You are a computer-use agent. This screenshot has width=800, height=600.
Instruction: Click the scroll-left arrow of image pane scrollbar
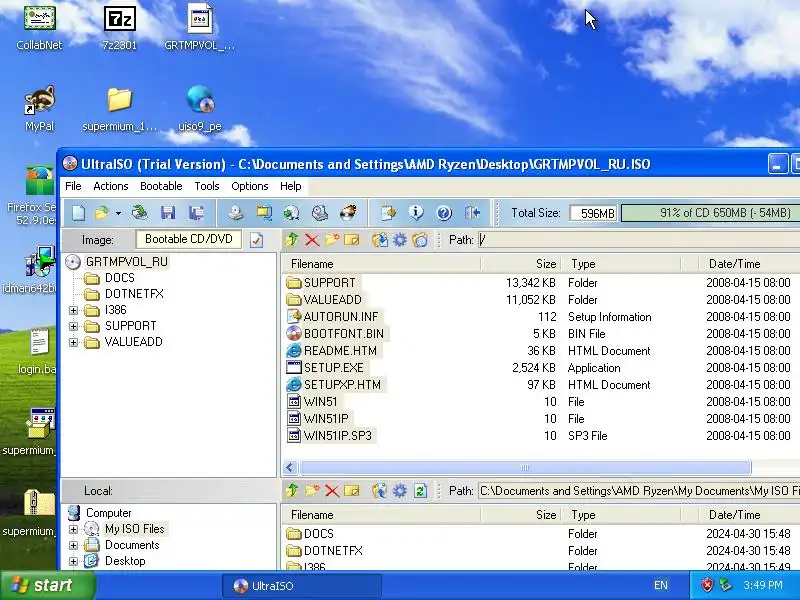290,467
